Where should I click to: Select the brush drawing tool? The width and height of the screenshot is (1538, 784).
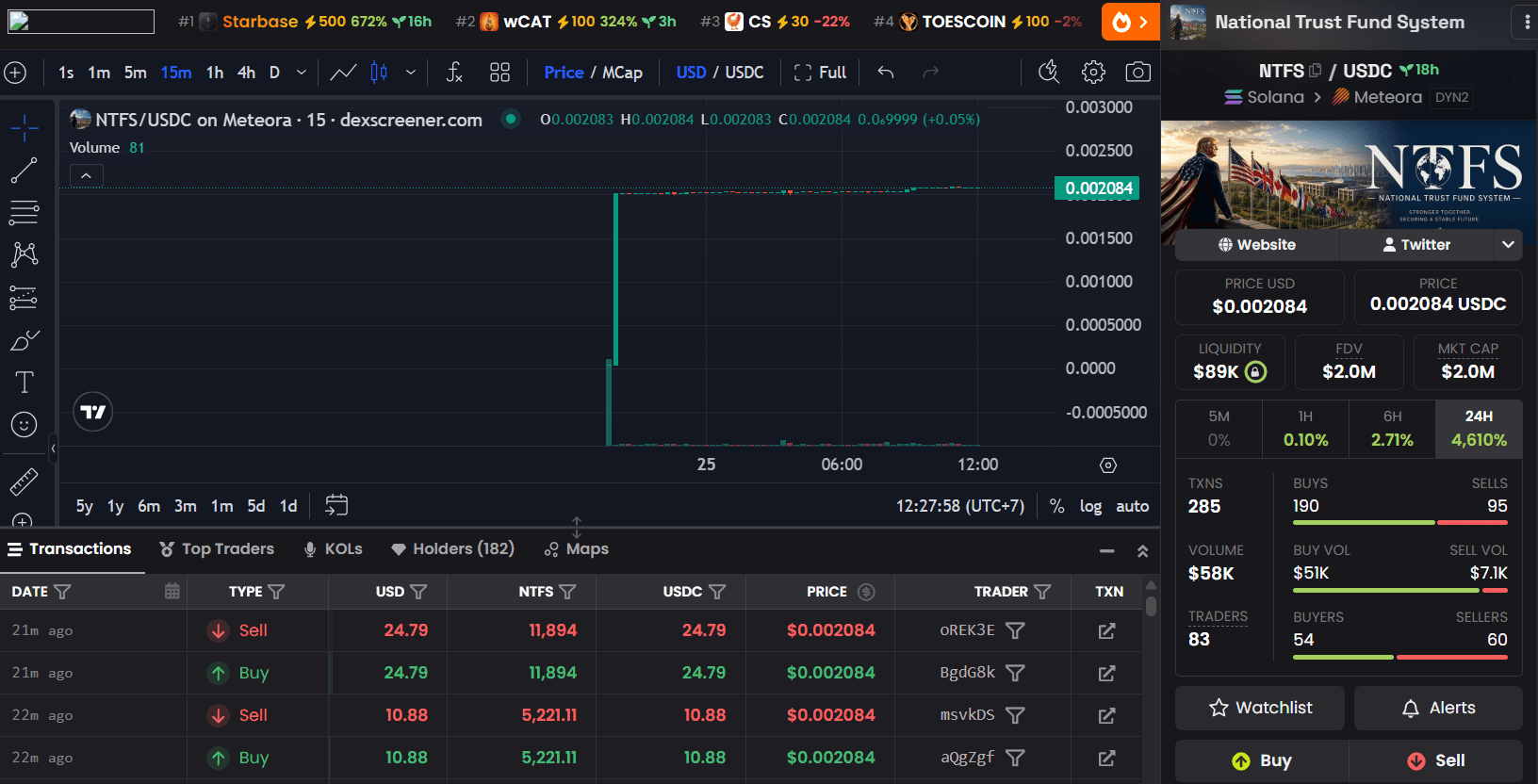point(25,340)
